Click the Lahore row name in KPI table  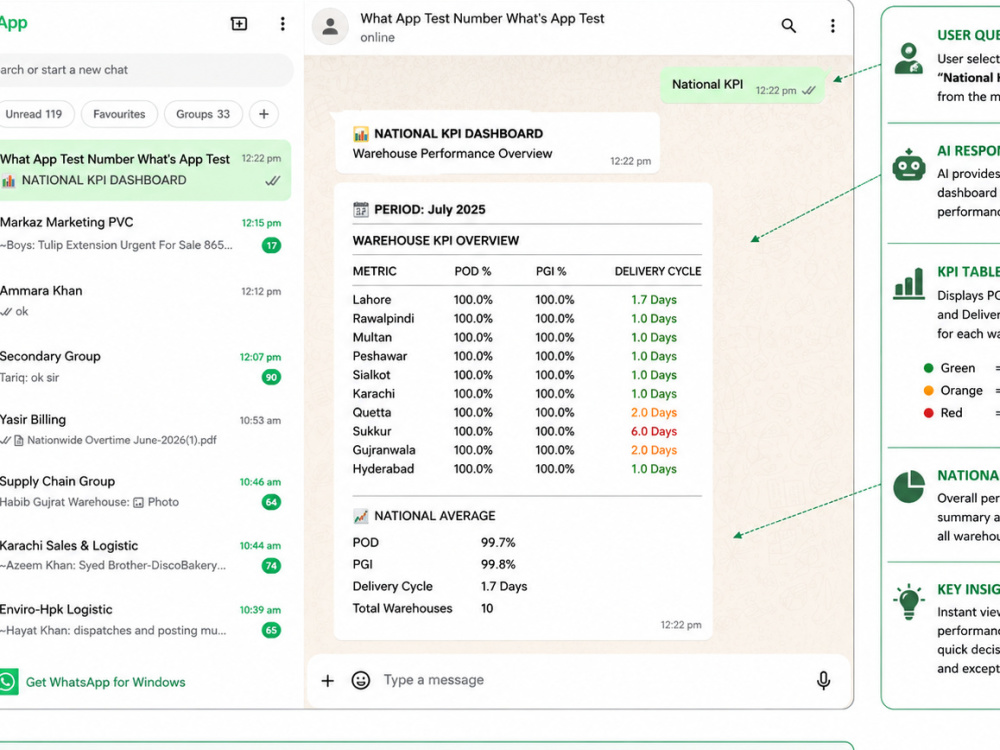pos(372,300)
